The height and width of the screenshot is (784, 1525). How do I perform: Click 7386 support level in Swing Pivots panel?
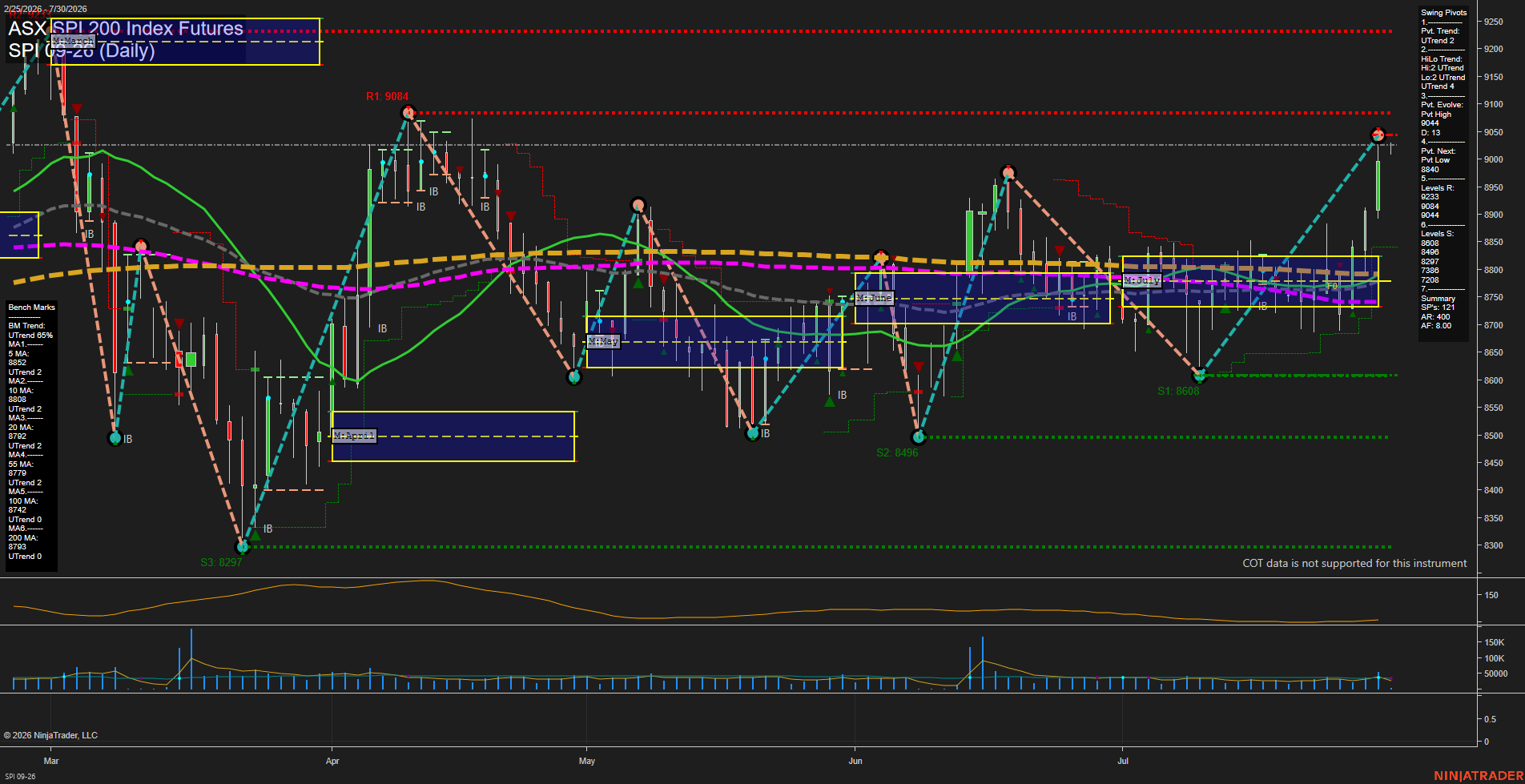coord(1430,271)
